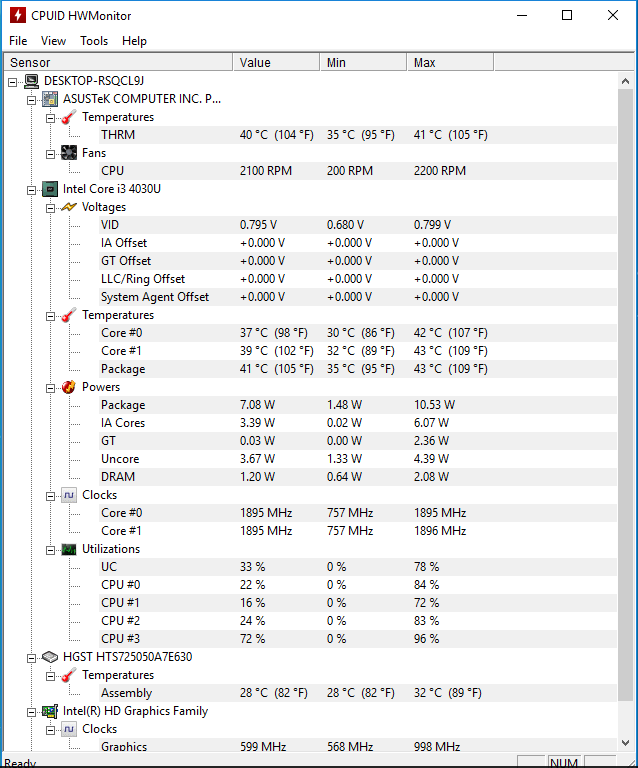Image resolution: width=638 pixels, height=768 pixels.
Task: Click the ASUSTeK motherboard icon
Action: (x=50, y=99)
